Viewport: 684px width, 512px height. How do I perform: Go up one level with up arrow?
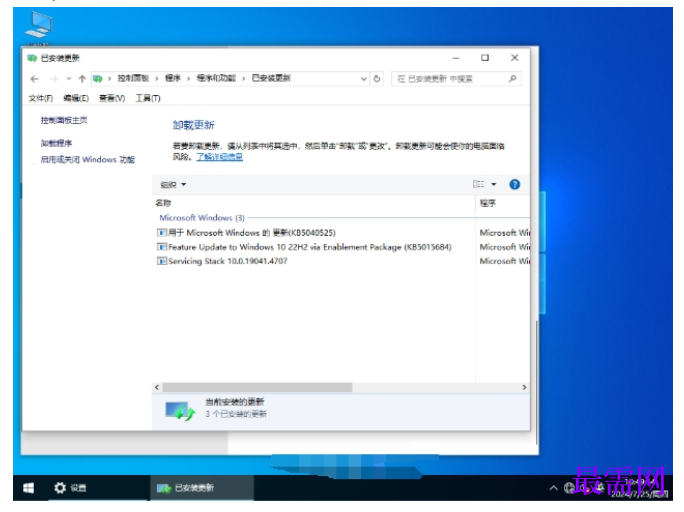(82, 79)
